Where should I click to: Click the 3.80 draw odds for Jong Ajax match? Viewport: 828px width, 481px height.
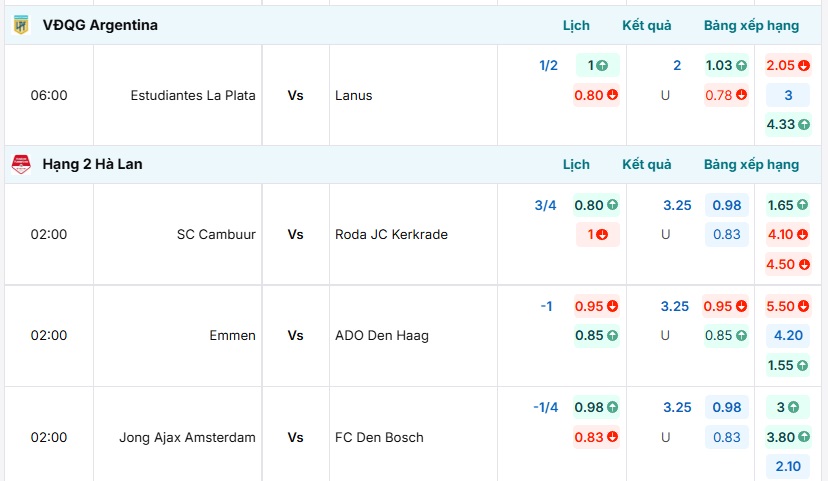[787, 437]
